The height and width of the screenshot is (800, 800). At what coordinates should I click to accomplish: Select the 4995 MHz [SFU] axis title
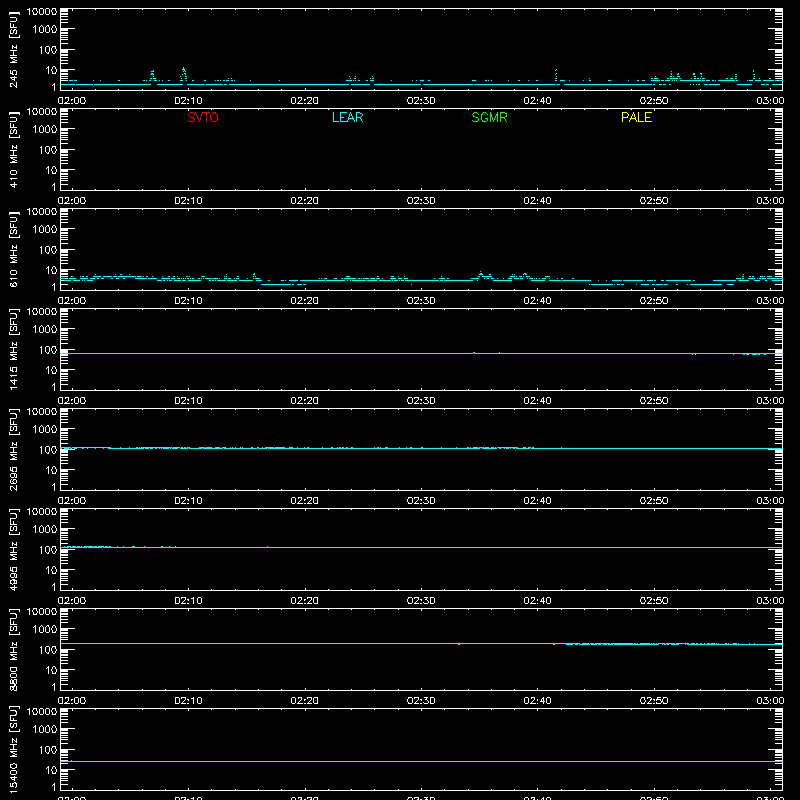click(13, 549)
